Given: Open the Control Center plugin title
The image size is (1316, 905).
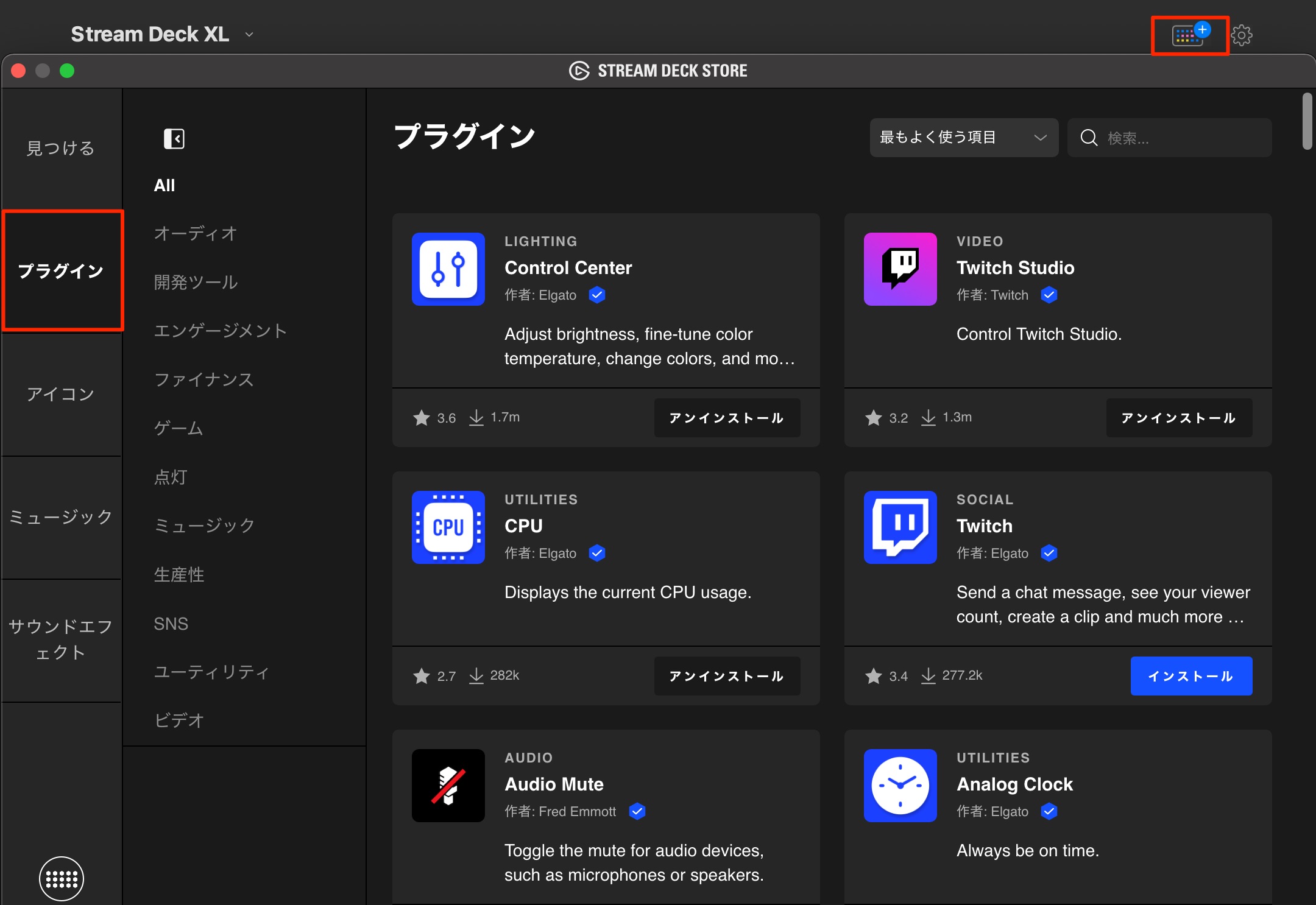Looking at the screenshot, I should click(568, 268).
